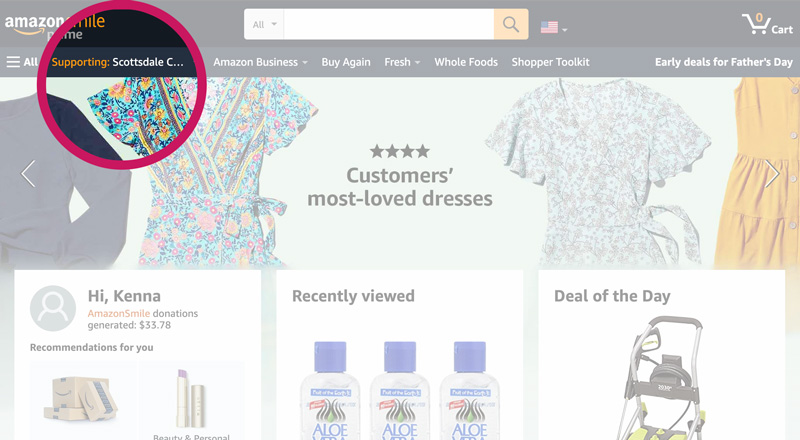Expand the Amazon Business menu
The image size is (800, 440).
coord(260,62)
